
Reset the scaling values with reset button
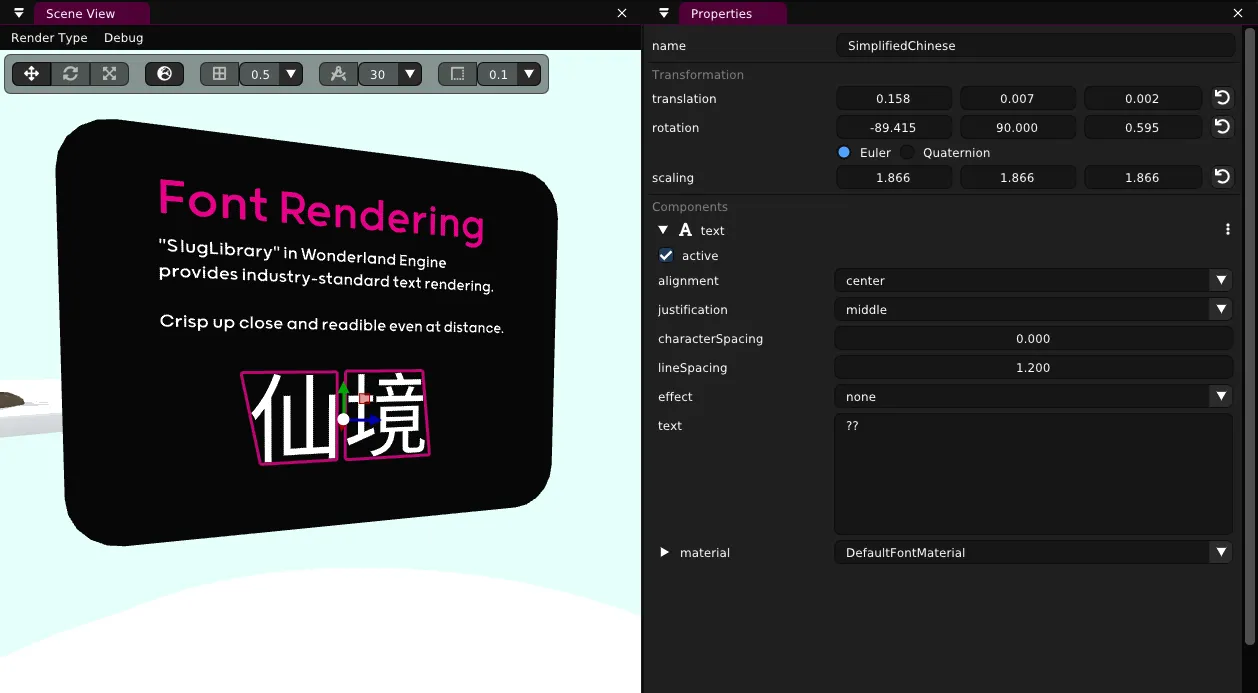[1221, 177]
